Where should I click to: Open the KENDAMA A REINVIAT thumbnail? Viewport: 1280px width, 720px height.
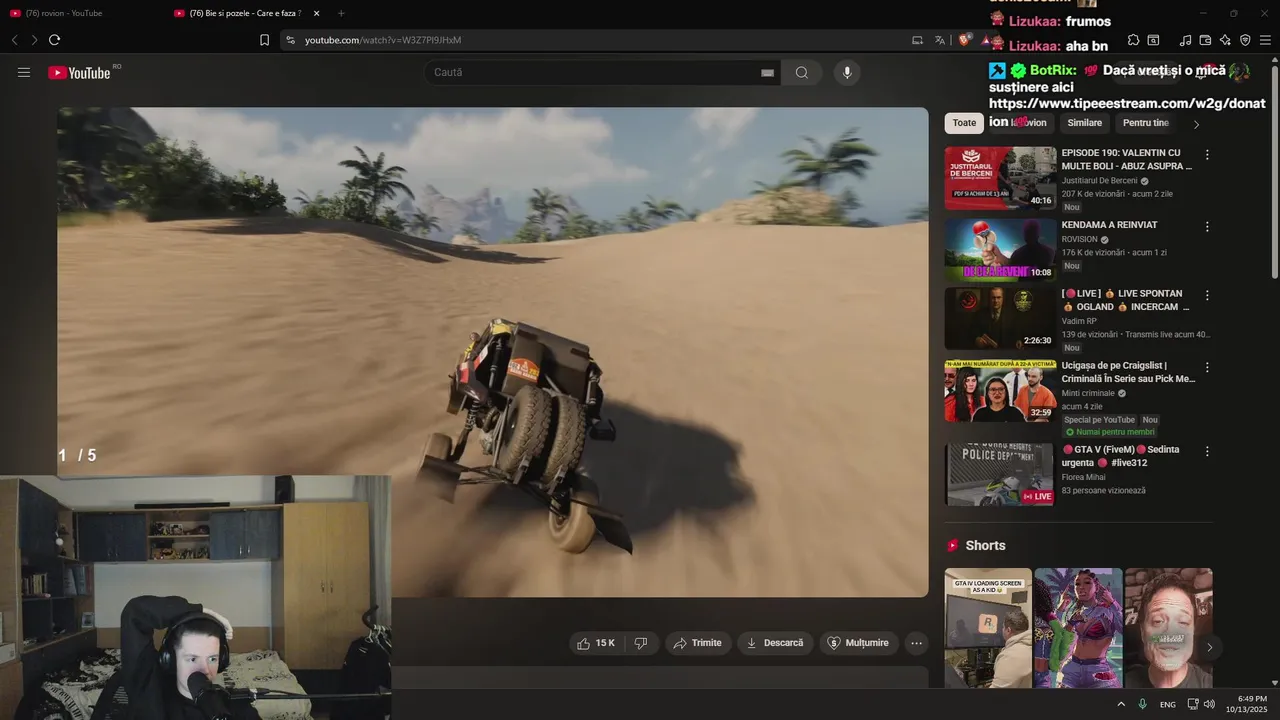point(1000,250)
